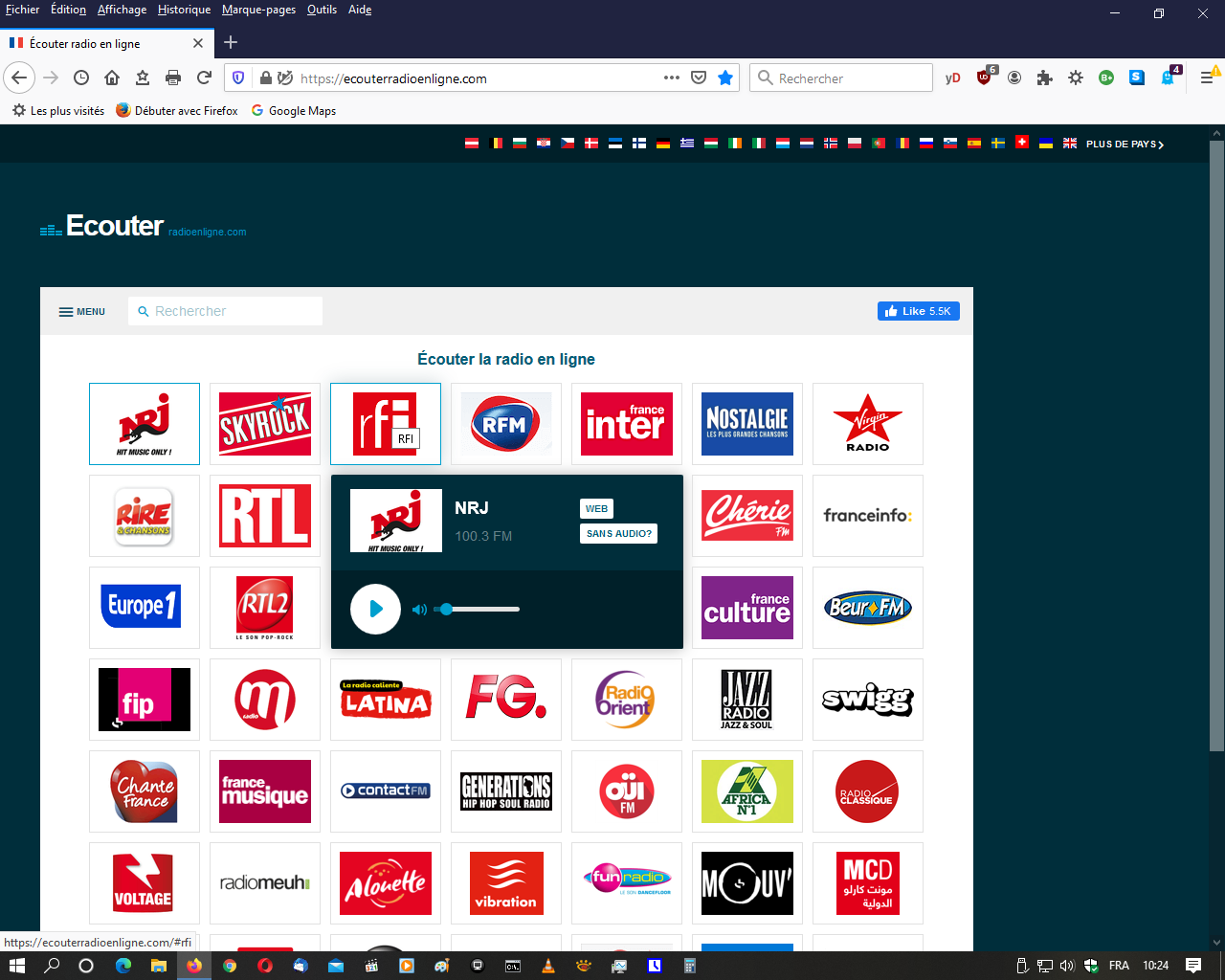Image resolution: width=1225 pixels, height=980 pixels.
Task: Select the Voltage radio tile
Action: (145, 883)
